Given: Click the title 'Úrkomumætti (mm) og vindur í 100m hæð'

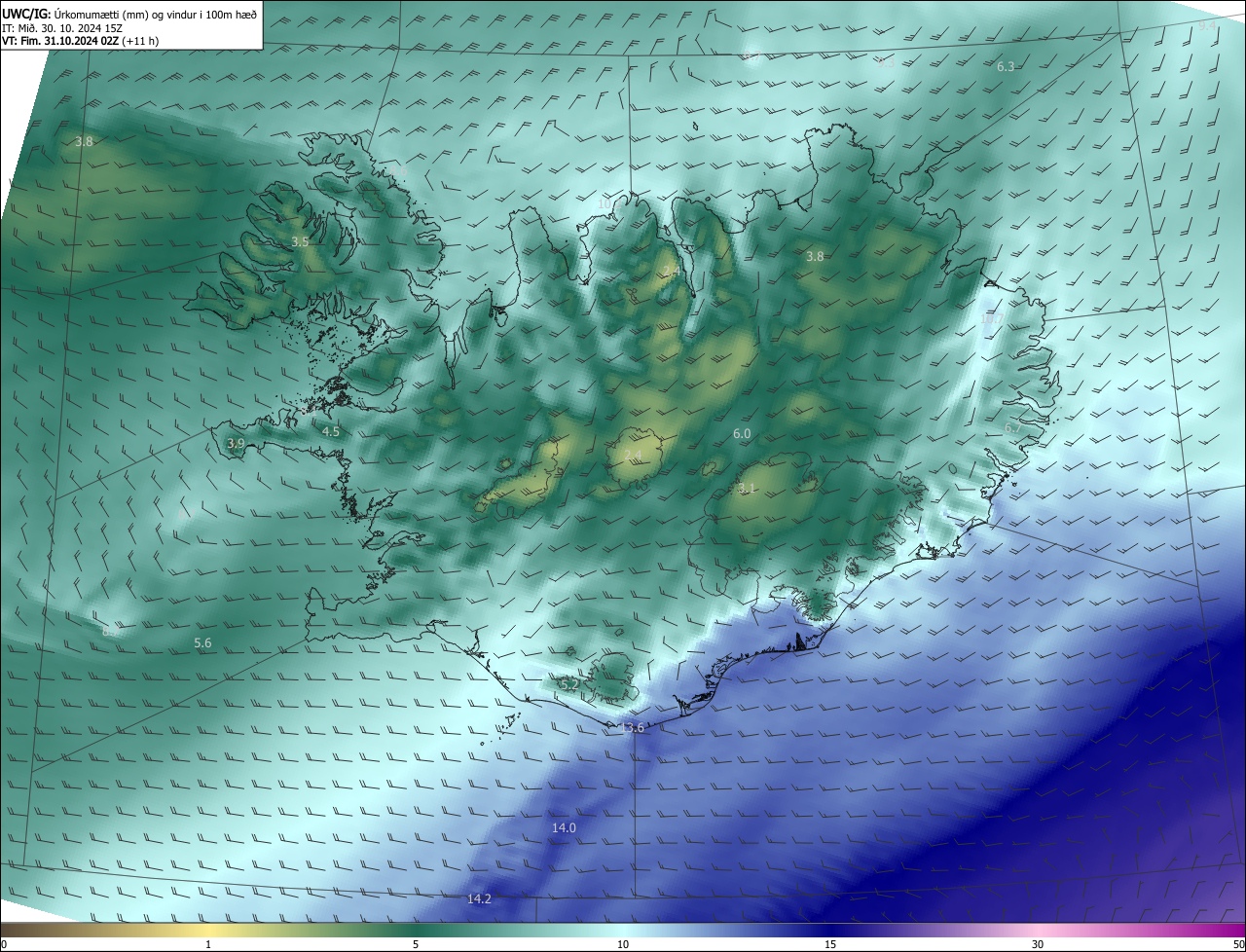Looking at the screenshot, I should [155, 14].
